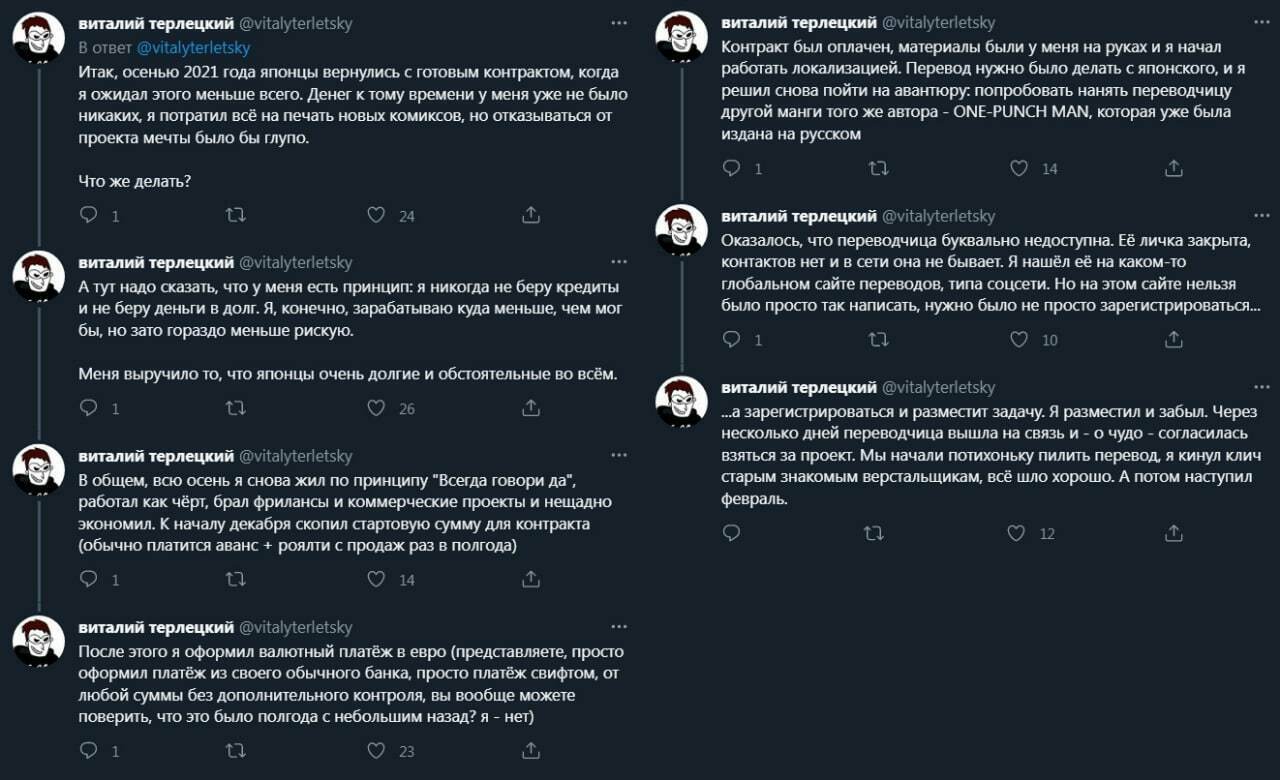
Task: Click the avatar on the "В общем, всю осень" tweet
Action: [x=38, y=469]
